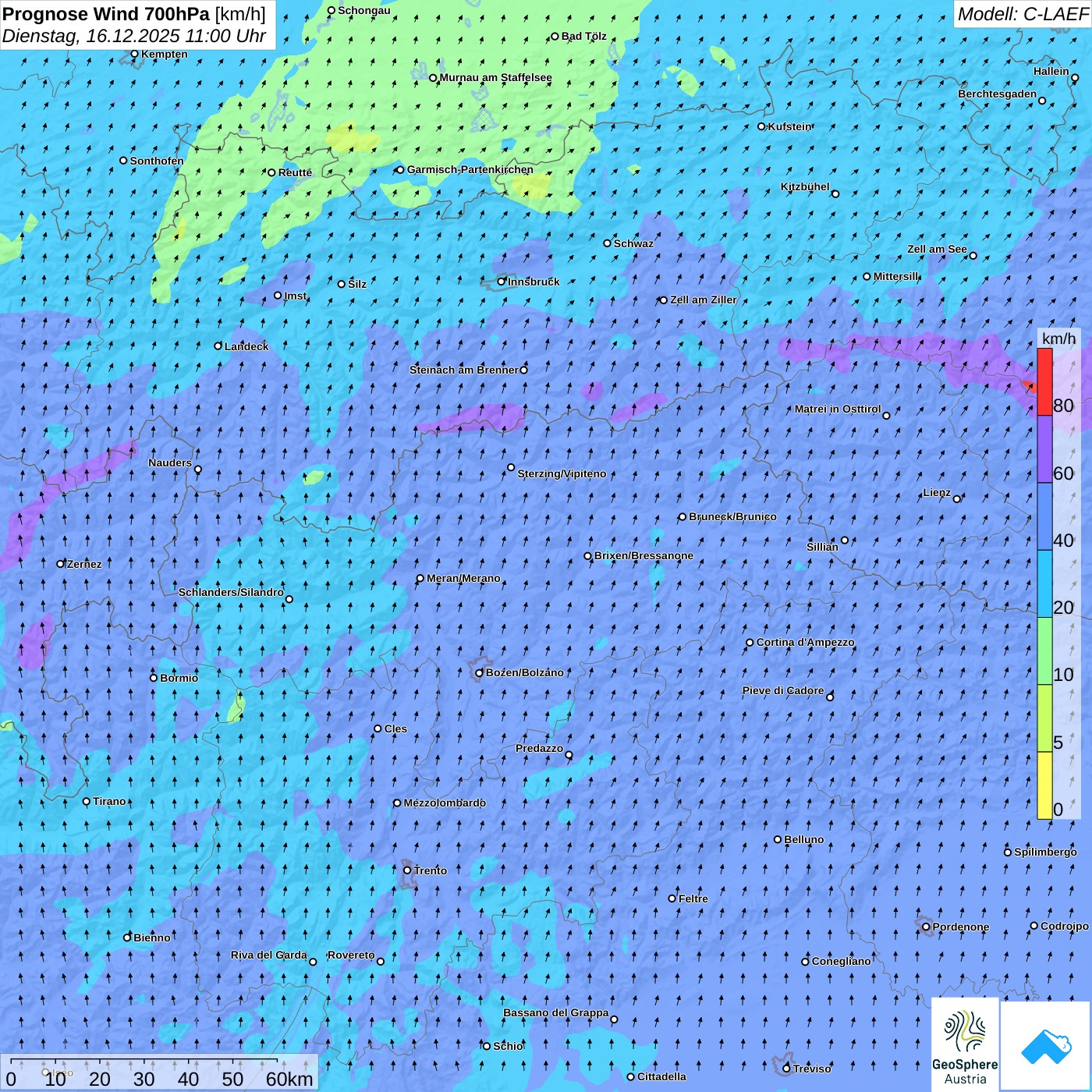Click the 'Brixen/Bressanone' label
Screen dimensions: 1092x1092
point(643,555)
